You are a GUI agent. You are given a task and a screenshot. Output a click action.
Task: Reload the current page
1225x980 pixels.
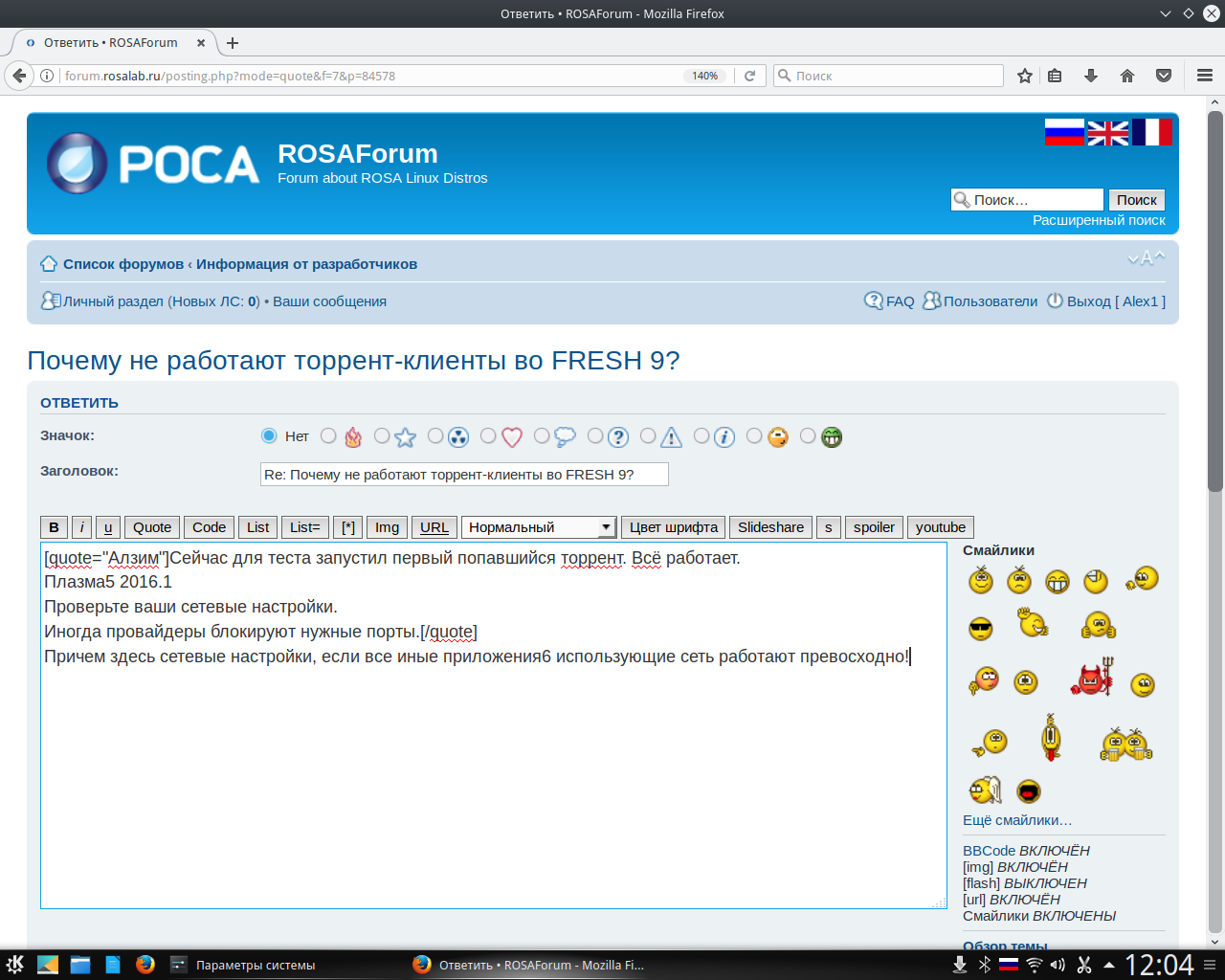point(750,76)
